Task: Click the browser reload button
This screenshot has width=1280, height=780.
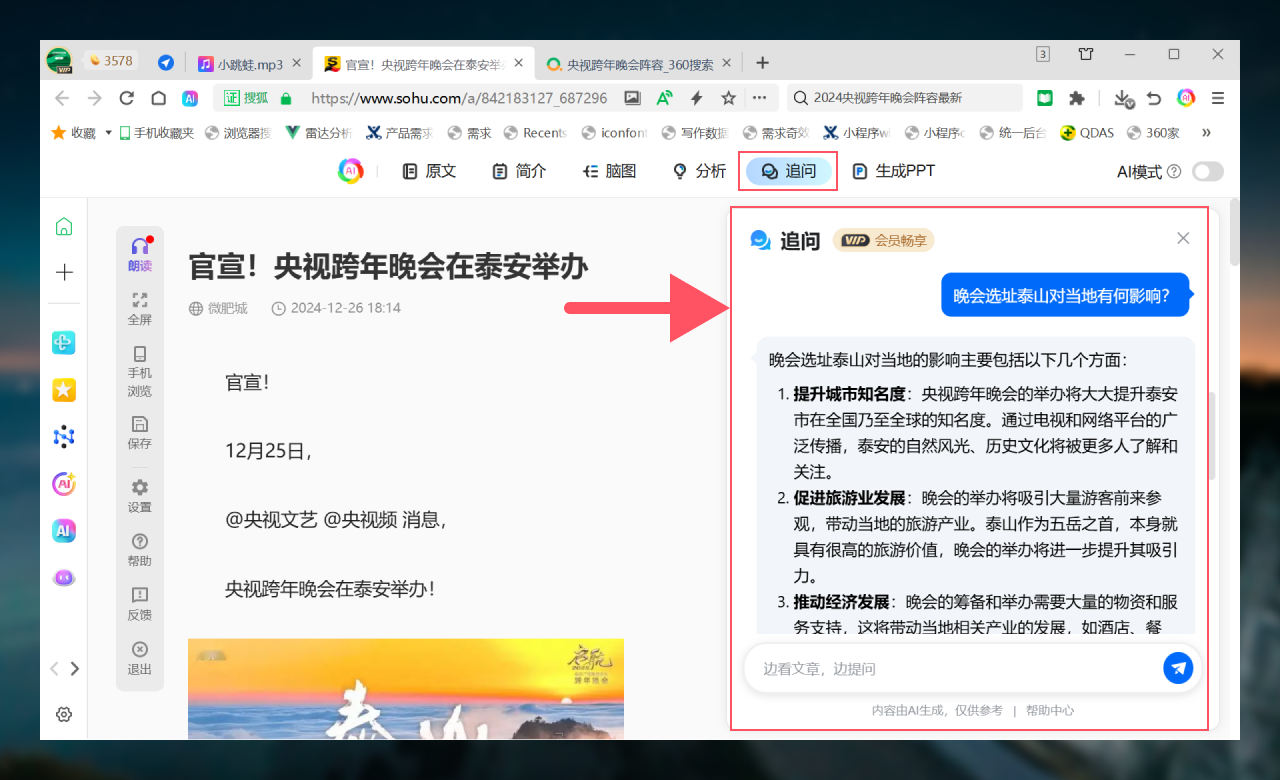Action: [x=126, y=98]
